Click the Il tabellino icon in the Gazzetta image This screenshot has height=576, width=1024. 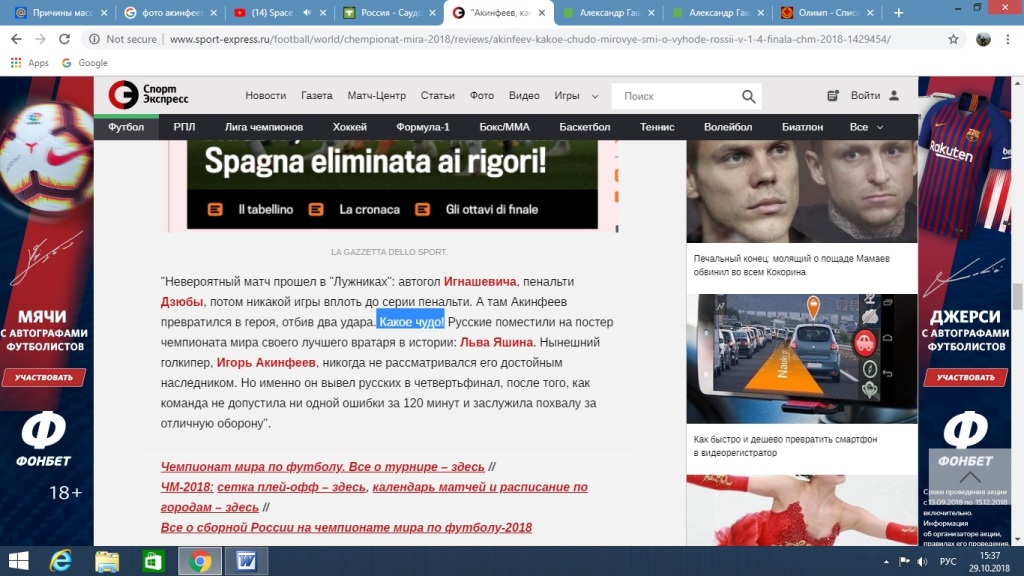(x=215, y=210)
